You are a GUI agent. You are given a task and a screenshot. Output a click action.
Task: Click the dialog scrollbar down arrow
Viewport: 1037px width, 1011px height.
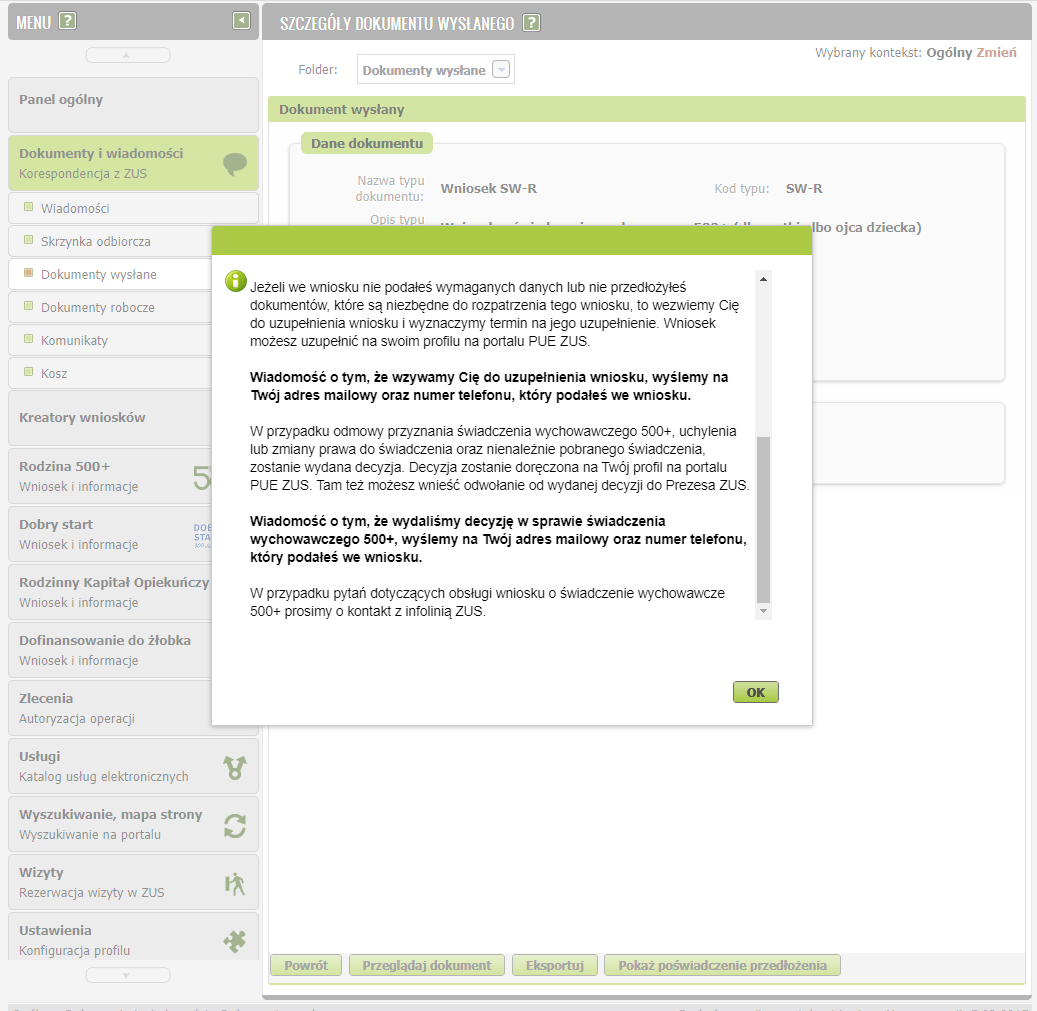[x=764, y=610]
